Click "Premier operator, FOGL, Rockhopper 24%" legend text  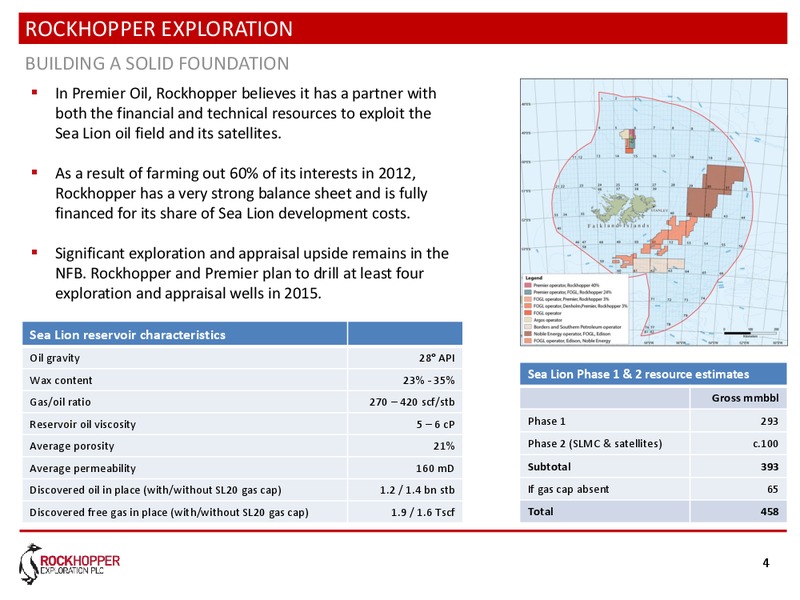(572, 292)
